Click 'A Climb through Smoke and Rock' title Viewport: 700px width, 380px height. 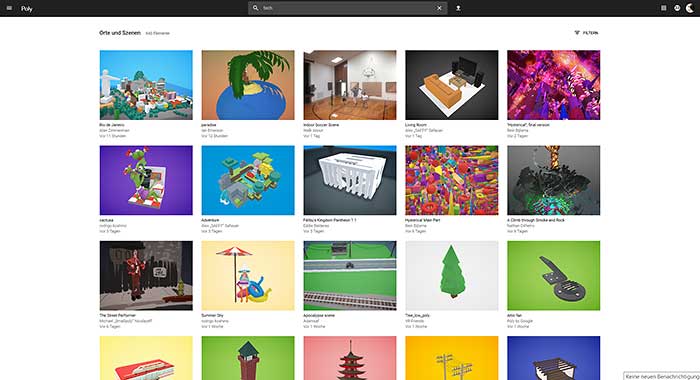point(536,220)
